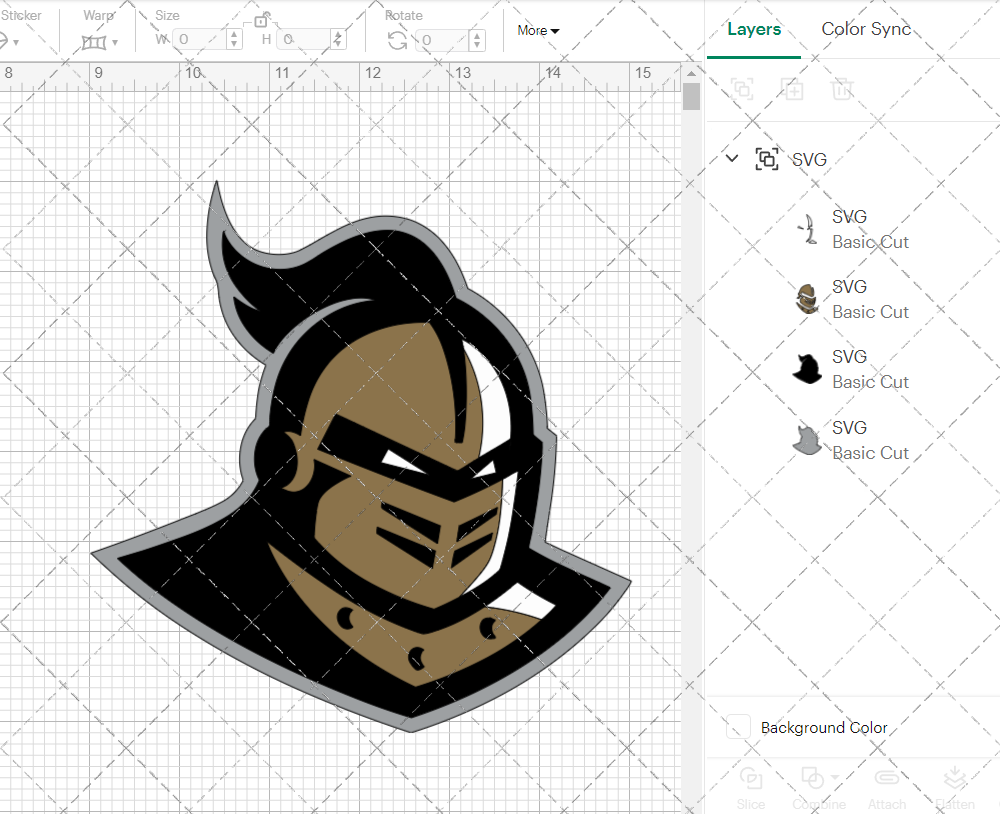Click the Duplicate layer icon

coord(792,89)
